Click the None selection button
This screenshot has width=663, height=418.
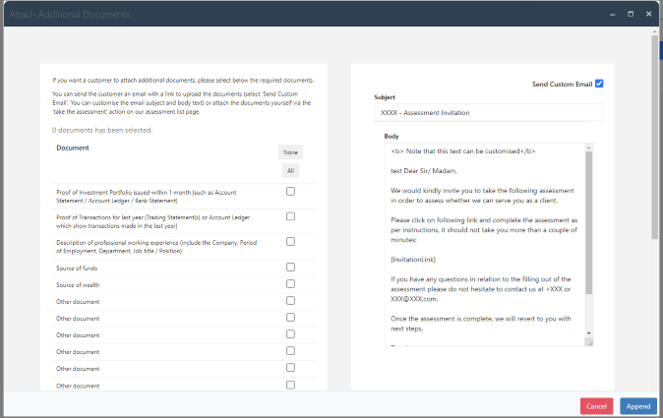(x=290, y=152)
